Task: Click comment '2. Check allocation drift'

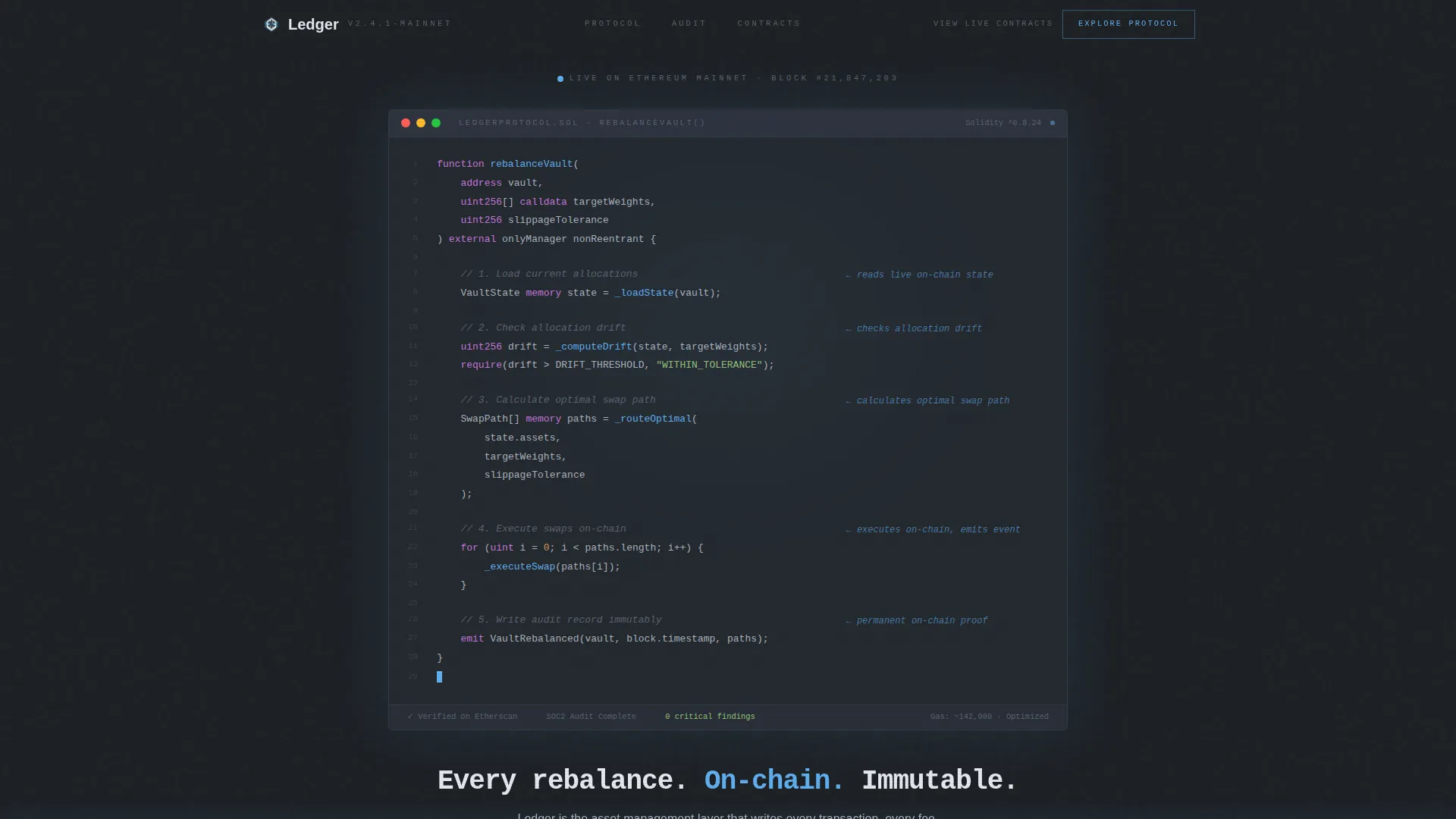Action: pos(543,328)
